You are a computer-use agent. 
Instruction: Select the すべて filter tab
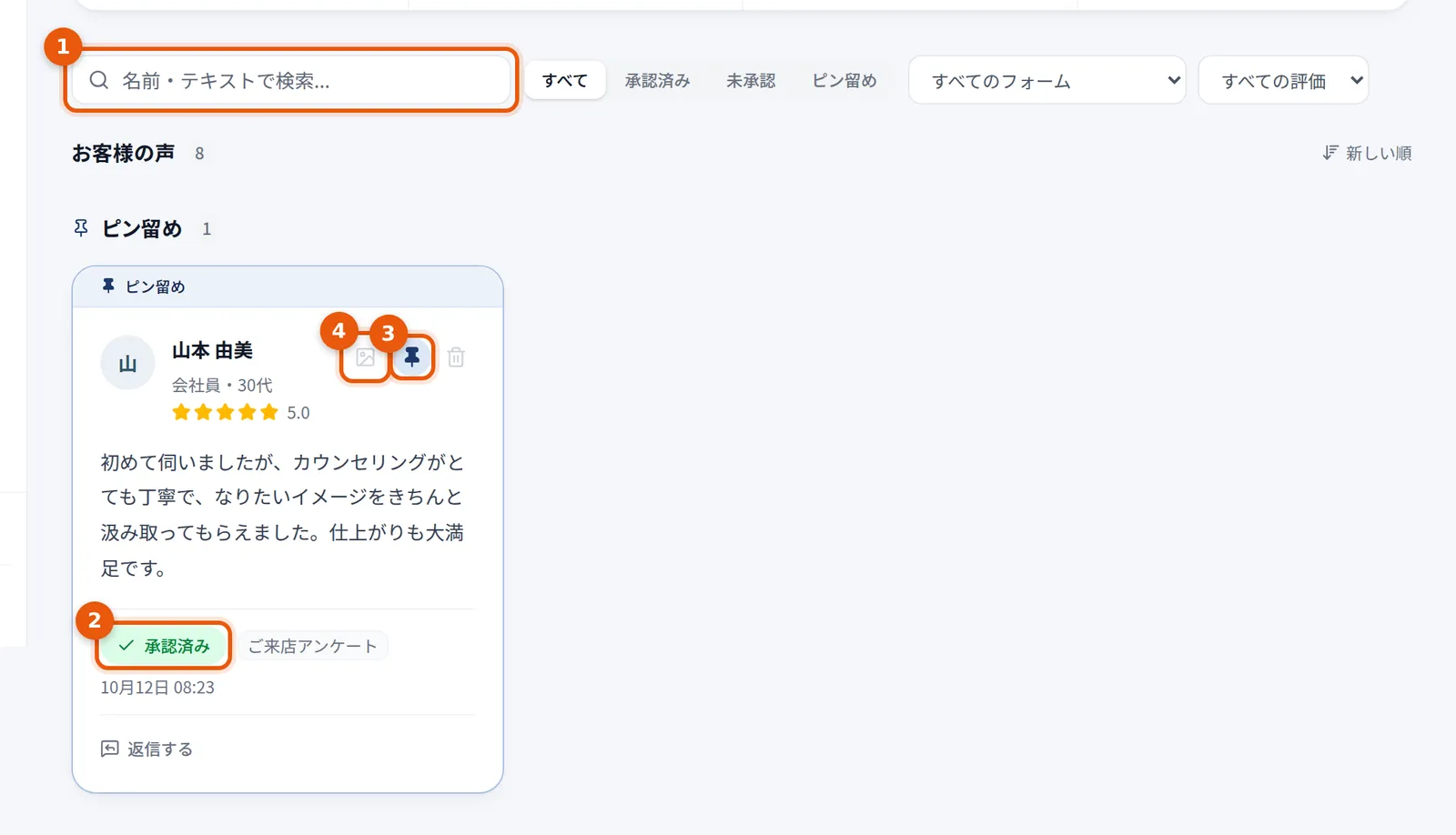pos(565,81)
